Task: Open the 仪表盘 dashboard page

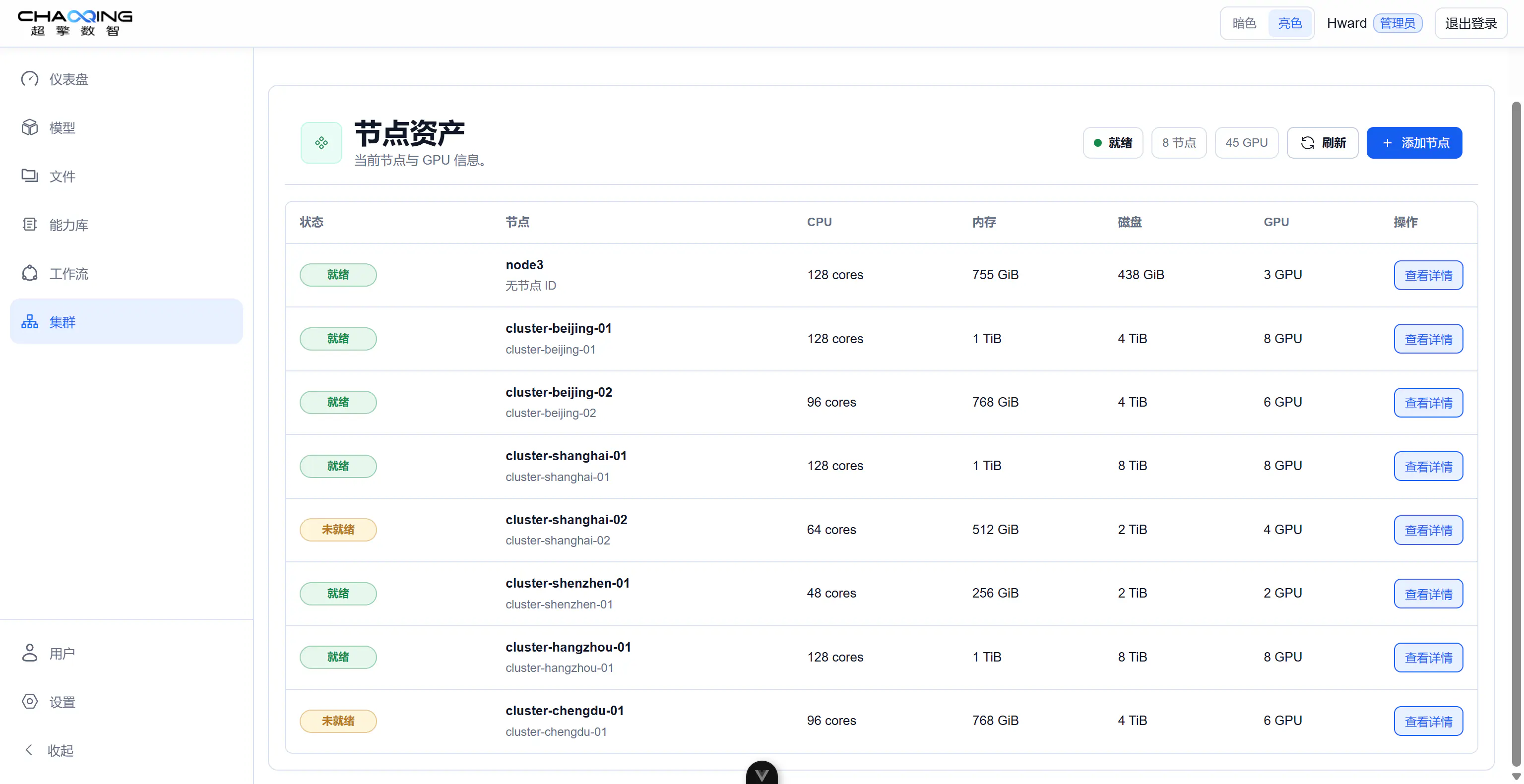Action: [127, 79]
